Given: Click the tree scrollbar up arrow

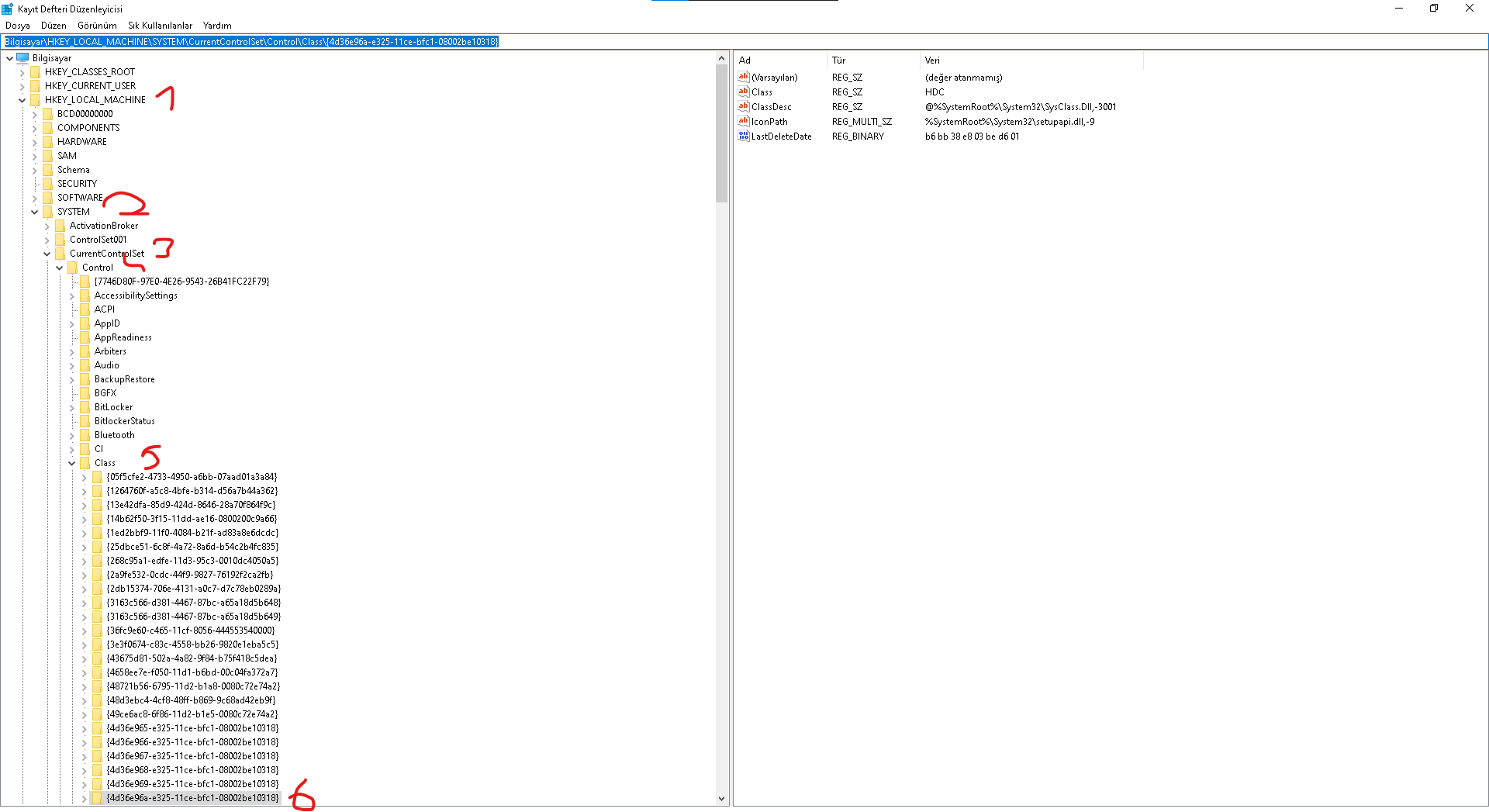Looking at the screenshot, I should coord(722,58).
